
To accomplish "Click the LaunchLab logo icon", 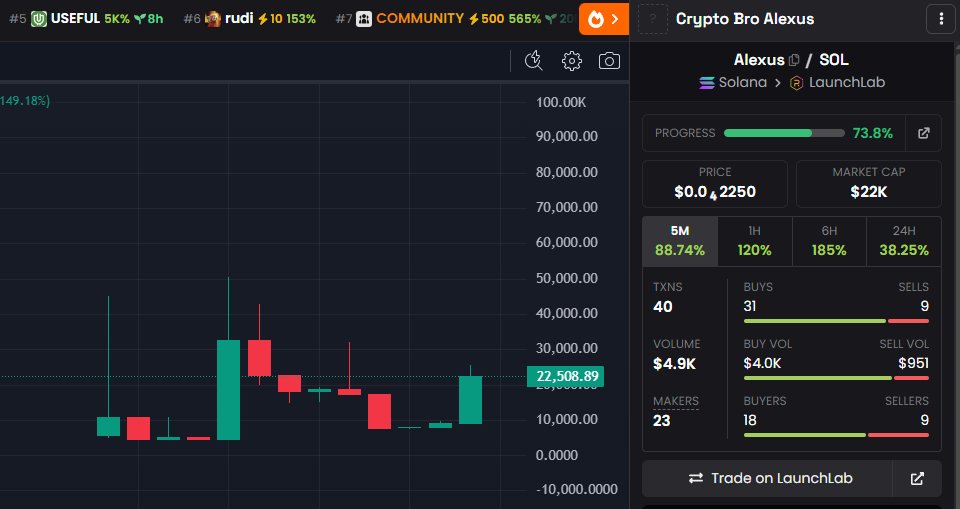I will click(x=796, y=83).
